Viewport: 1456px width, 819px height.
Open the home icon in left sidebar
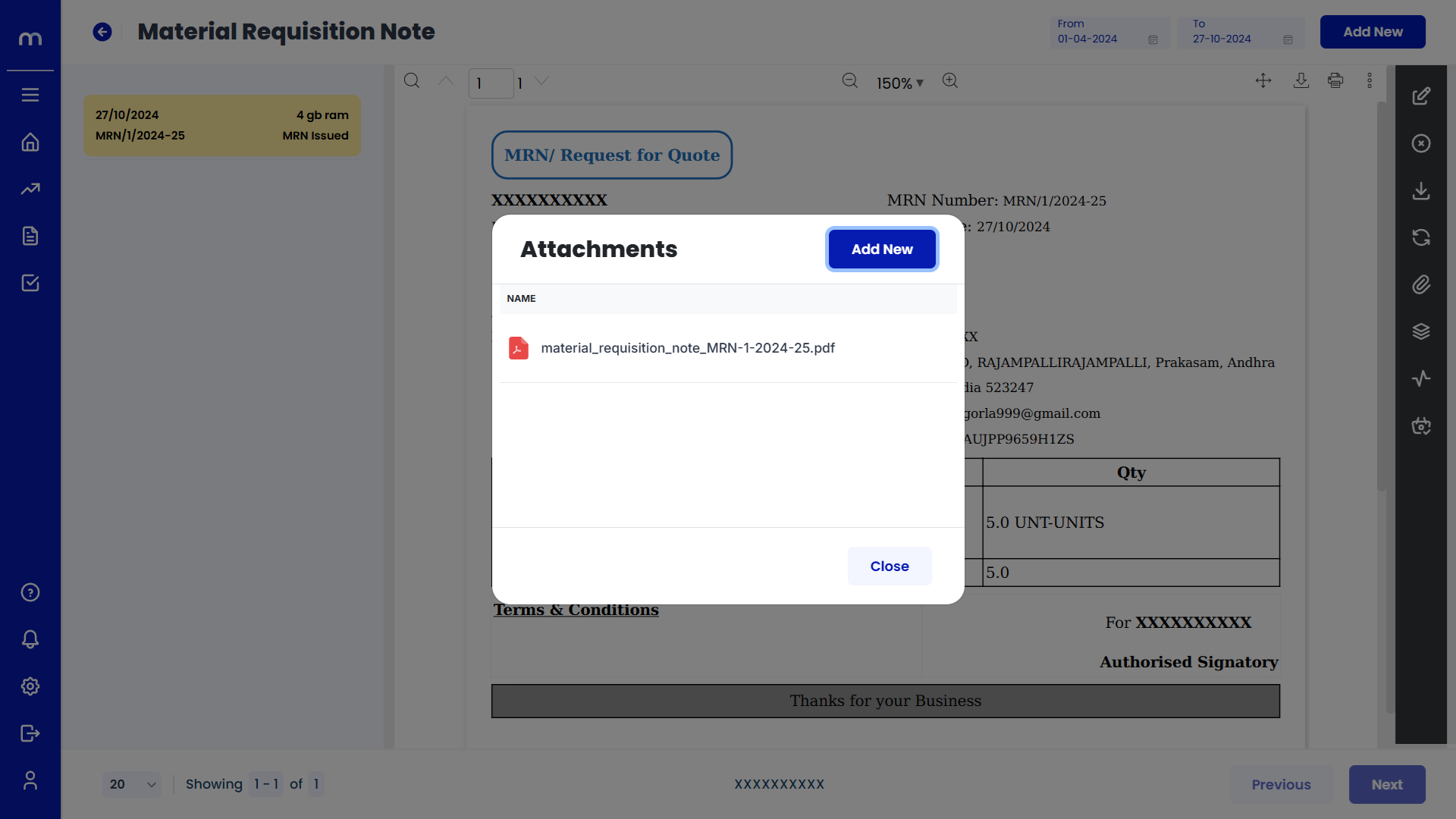[x=30, y=142]
